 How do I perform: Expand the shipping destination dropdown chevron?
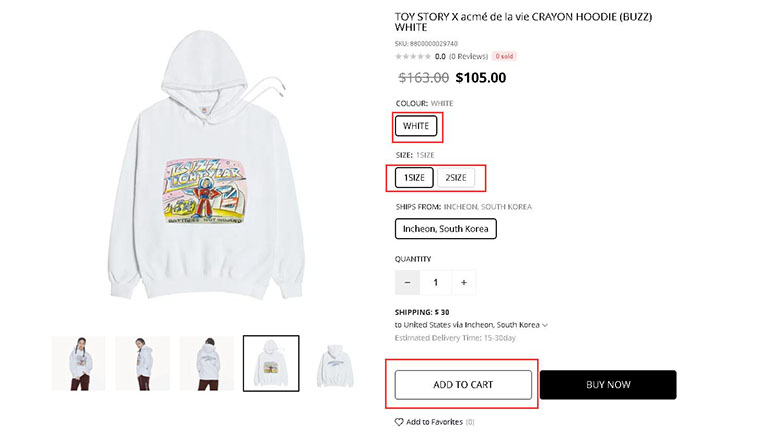[545, 325]
